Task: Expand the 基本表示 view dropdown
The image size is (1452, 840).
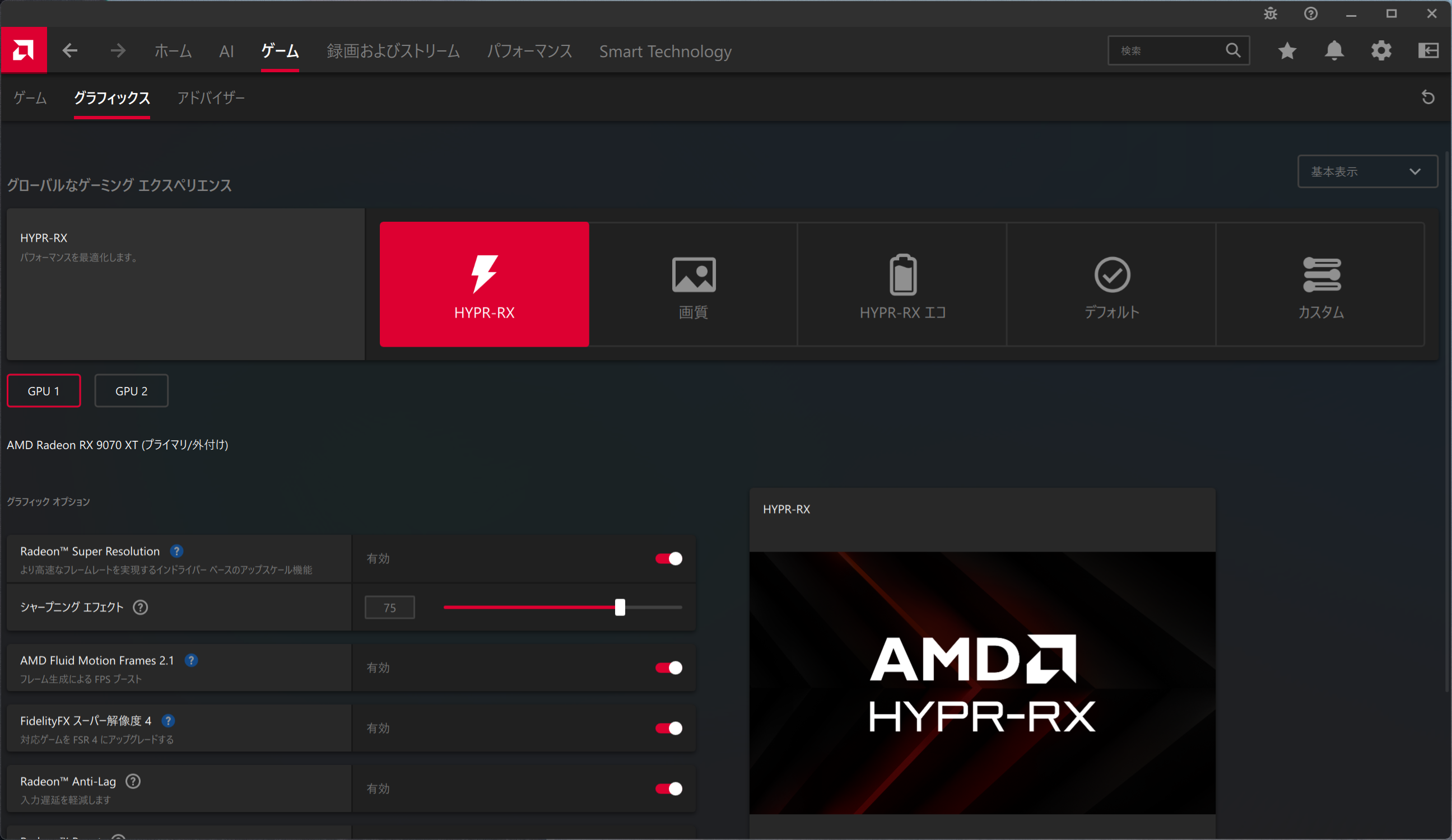Action: [1366, 172]
